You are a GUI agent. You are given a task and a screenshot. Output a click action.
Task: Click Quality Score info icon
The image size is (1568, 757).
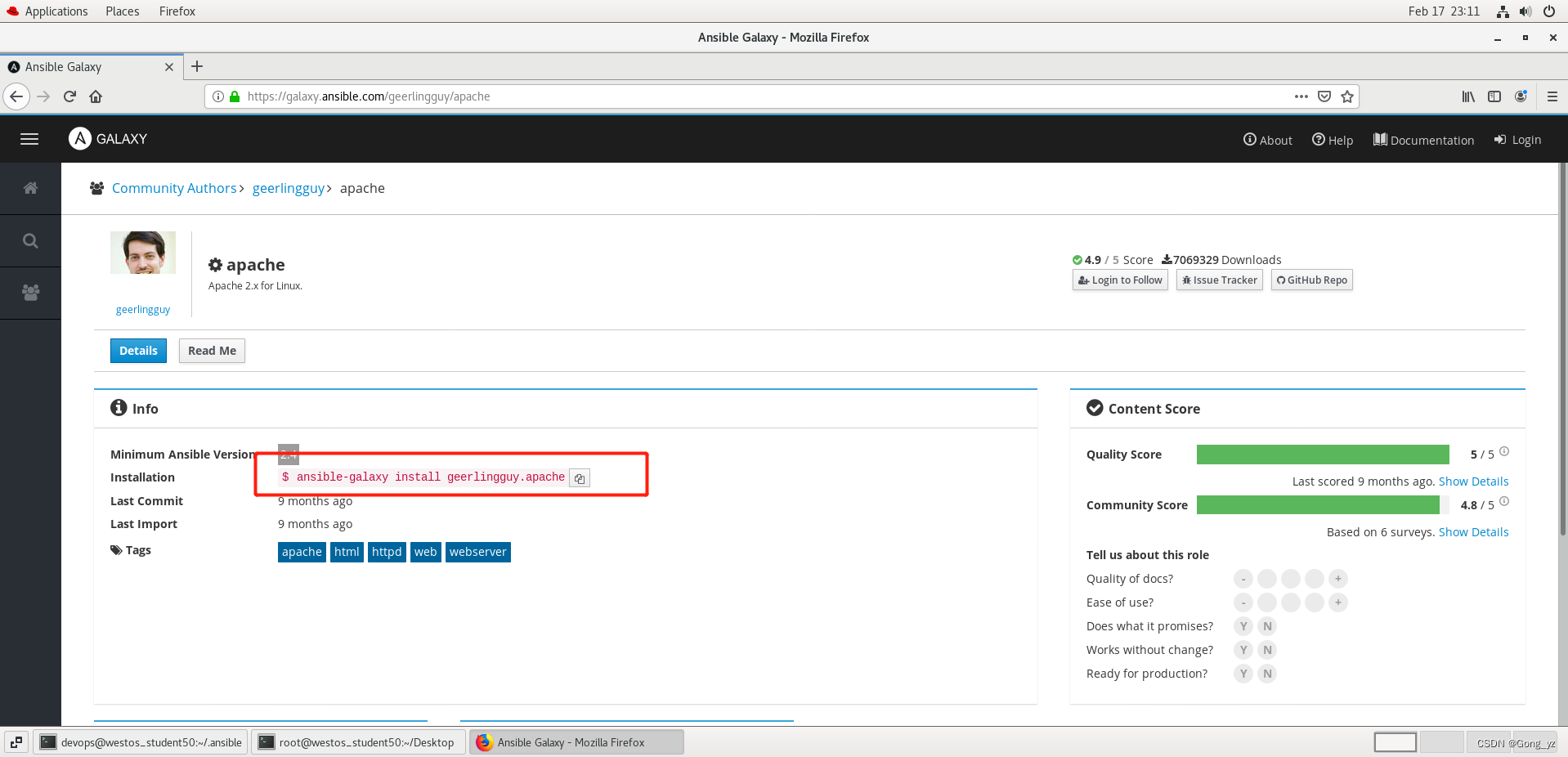(x=1504, y=451)
